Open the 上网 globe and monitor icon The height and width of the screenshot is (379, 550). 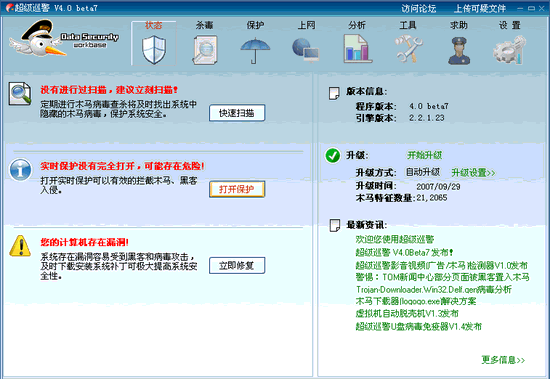tap(305, 50)
